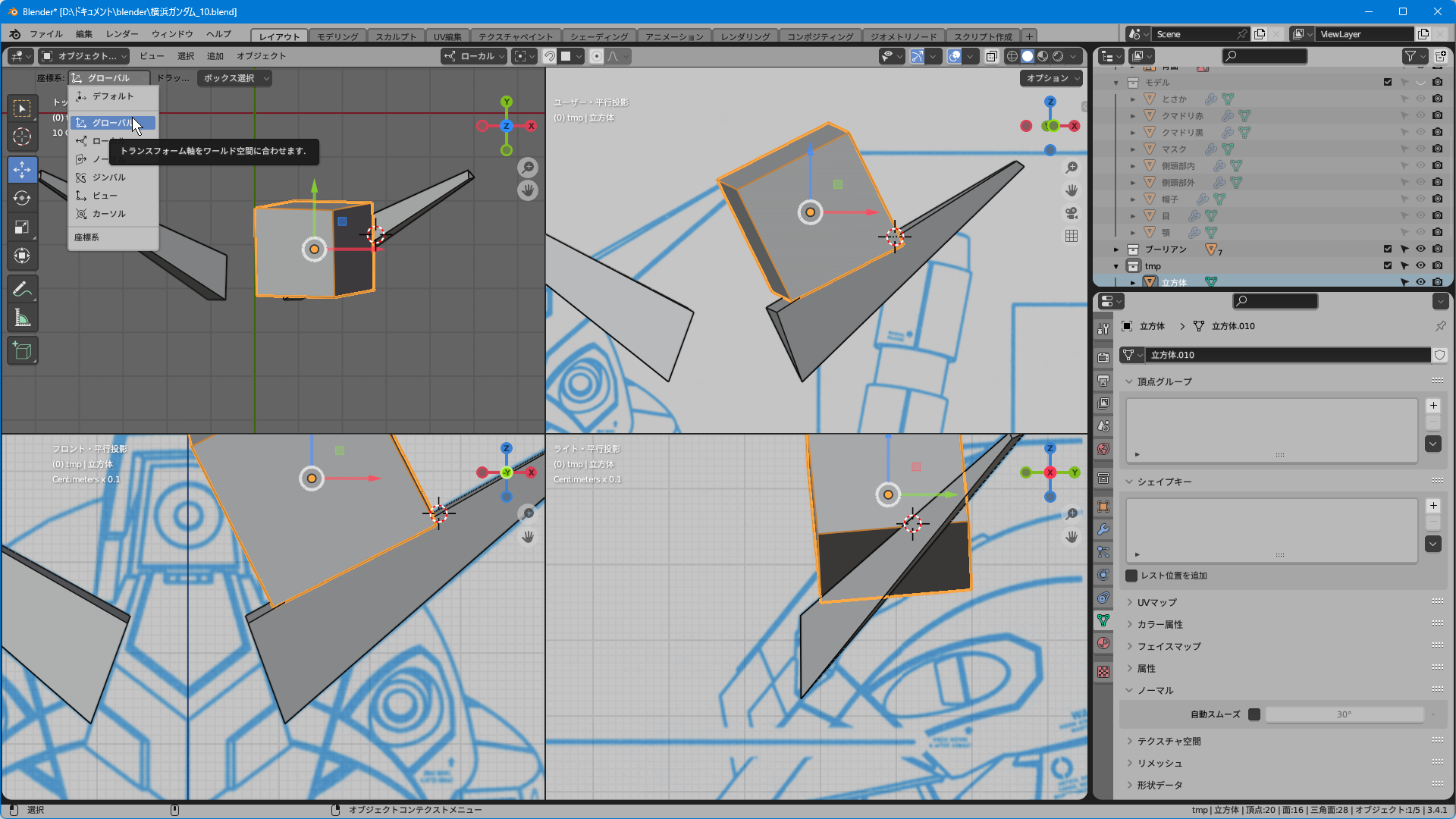
Task: Toggle camera view in user viewport
Action: coord(1071,213)
